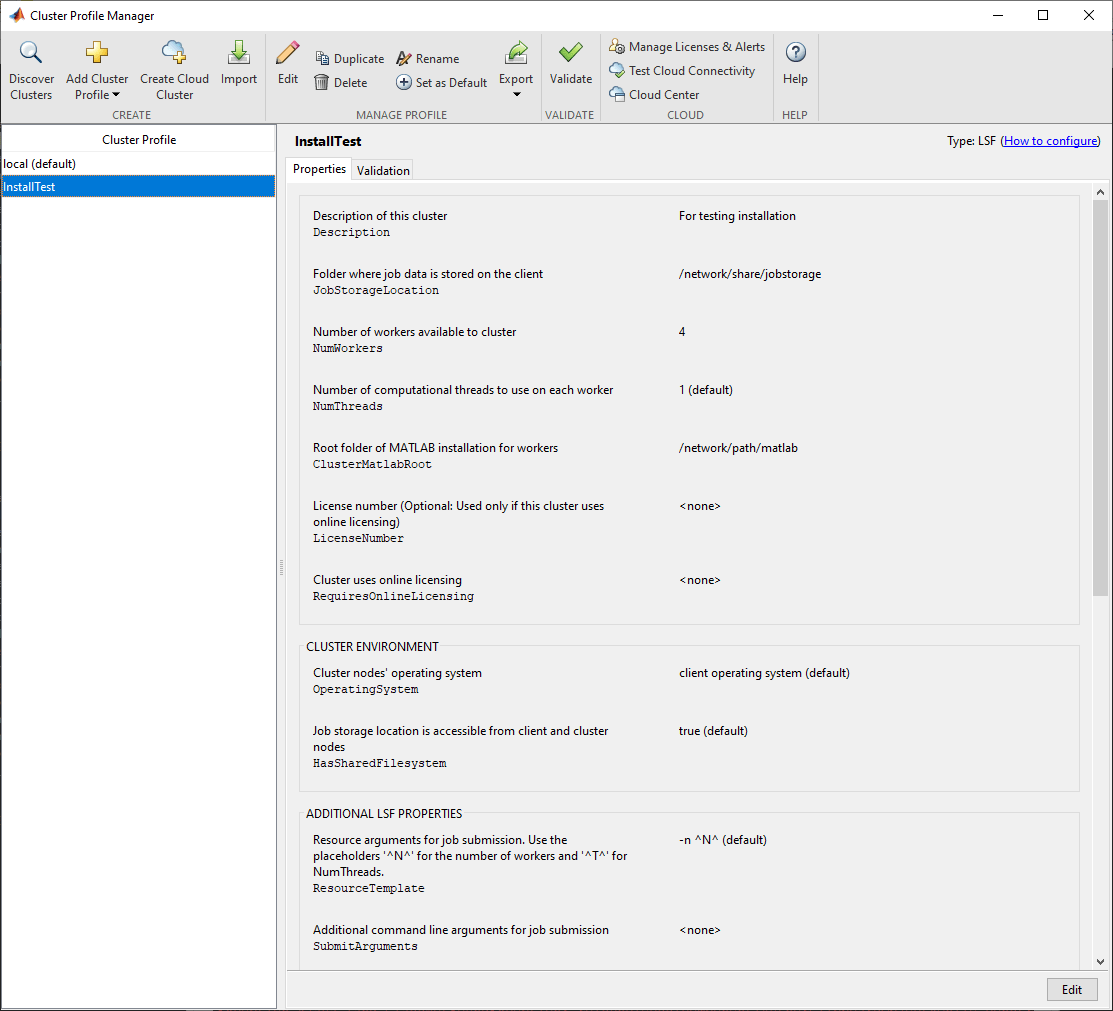
Task: Click the Duplicate pages icon
Action: pos(322,59)
